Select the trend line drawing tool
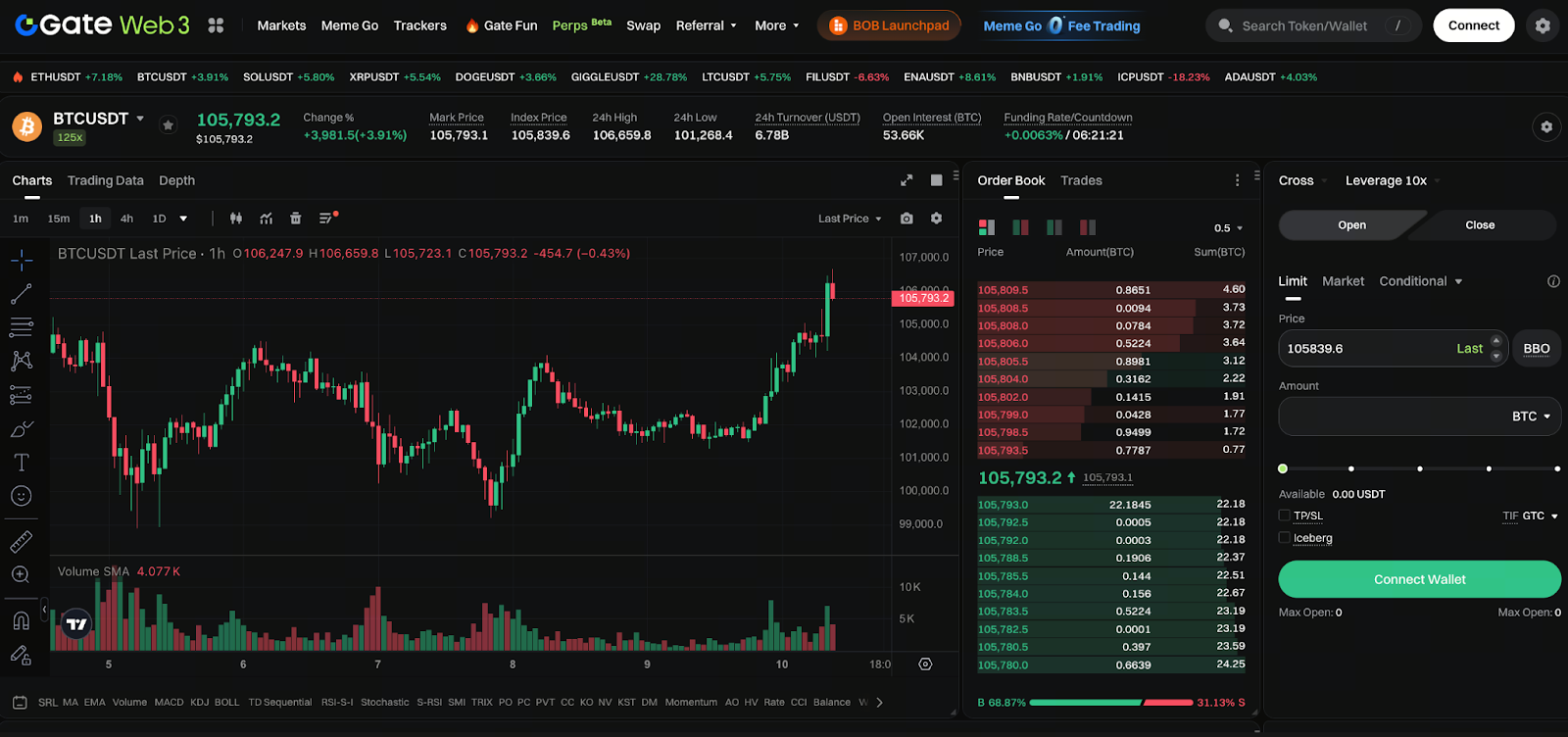Screen dimensions: 1568x737 (x=22, y=294)
